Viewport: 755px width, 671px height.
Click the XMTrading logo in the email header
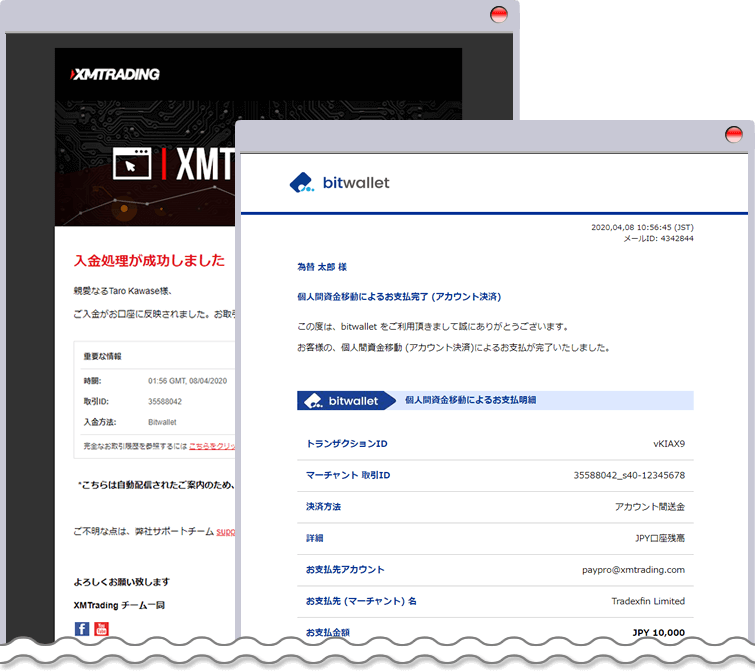pos(115,74)
